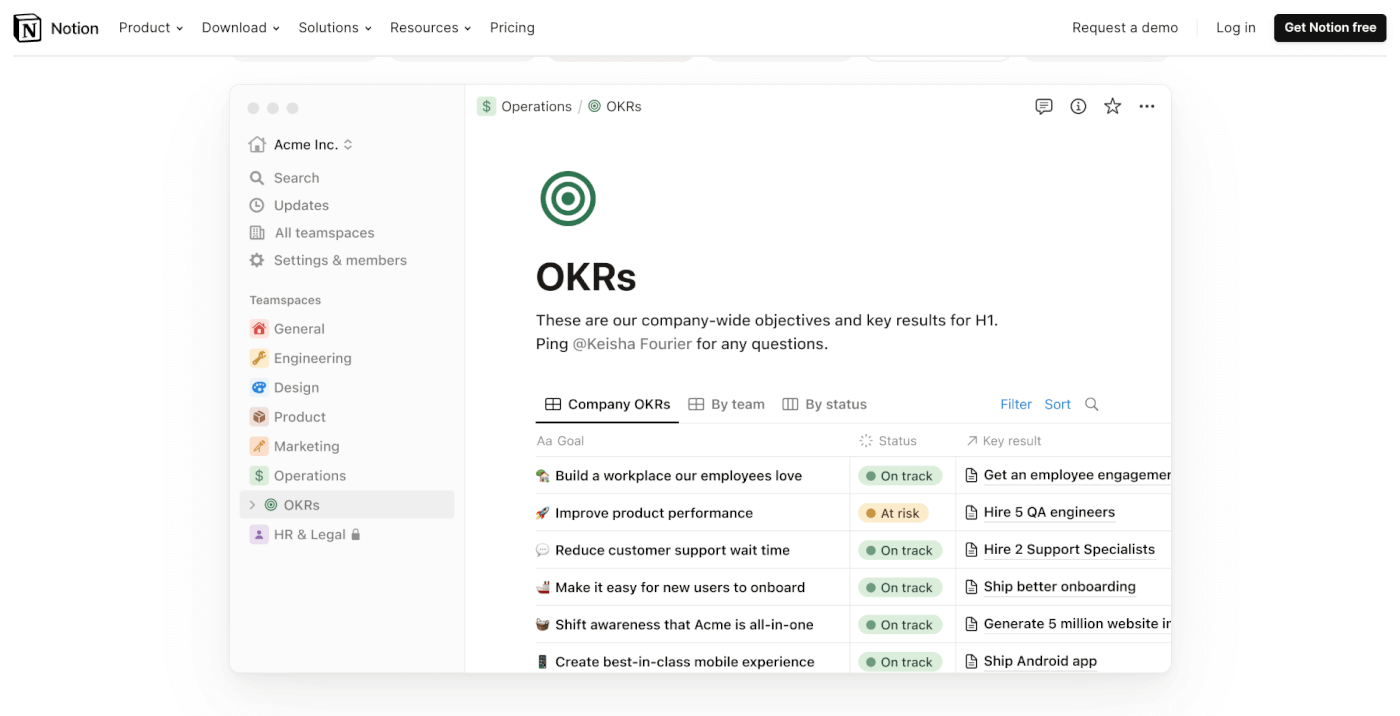Click the search magnifier in table toolbar
This screenshot has height=716, width=1400.
tap(1092, 404)
